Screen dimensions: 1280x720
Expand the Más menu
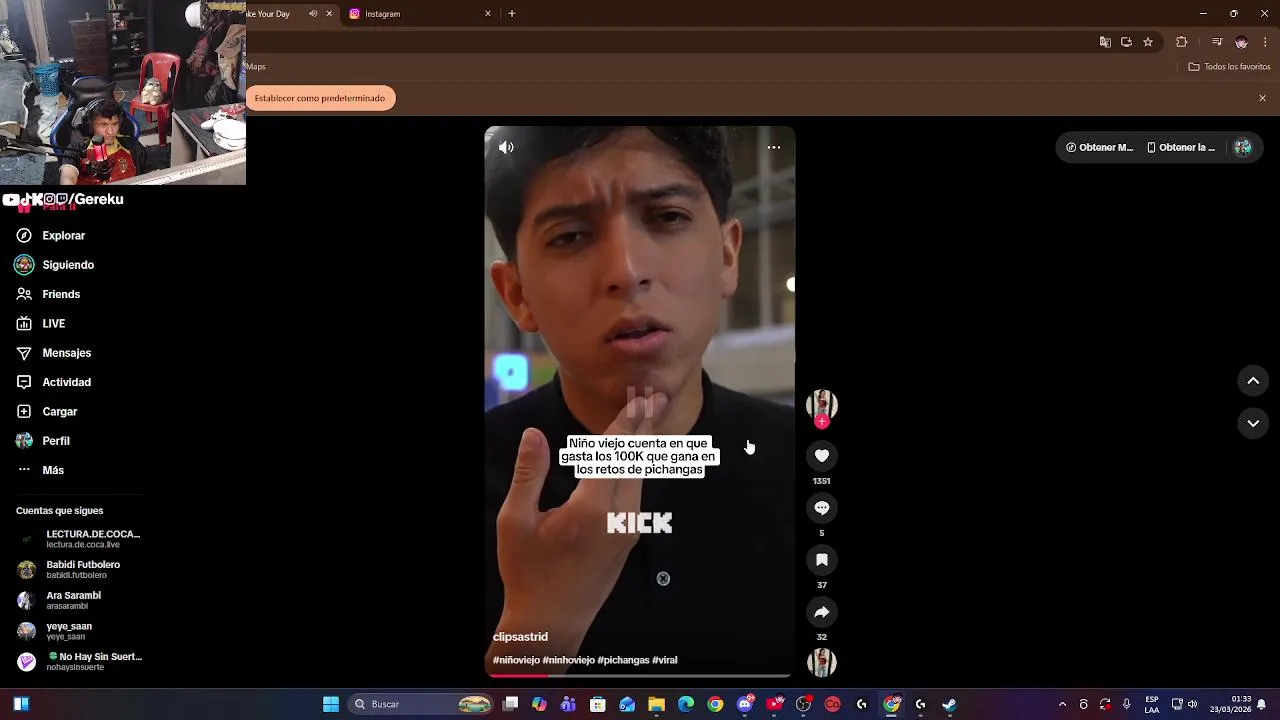pos(40,470)
